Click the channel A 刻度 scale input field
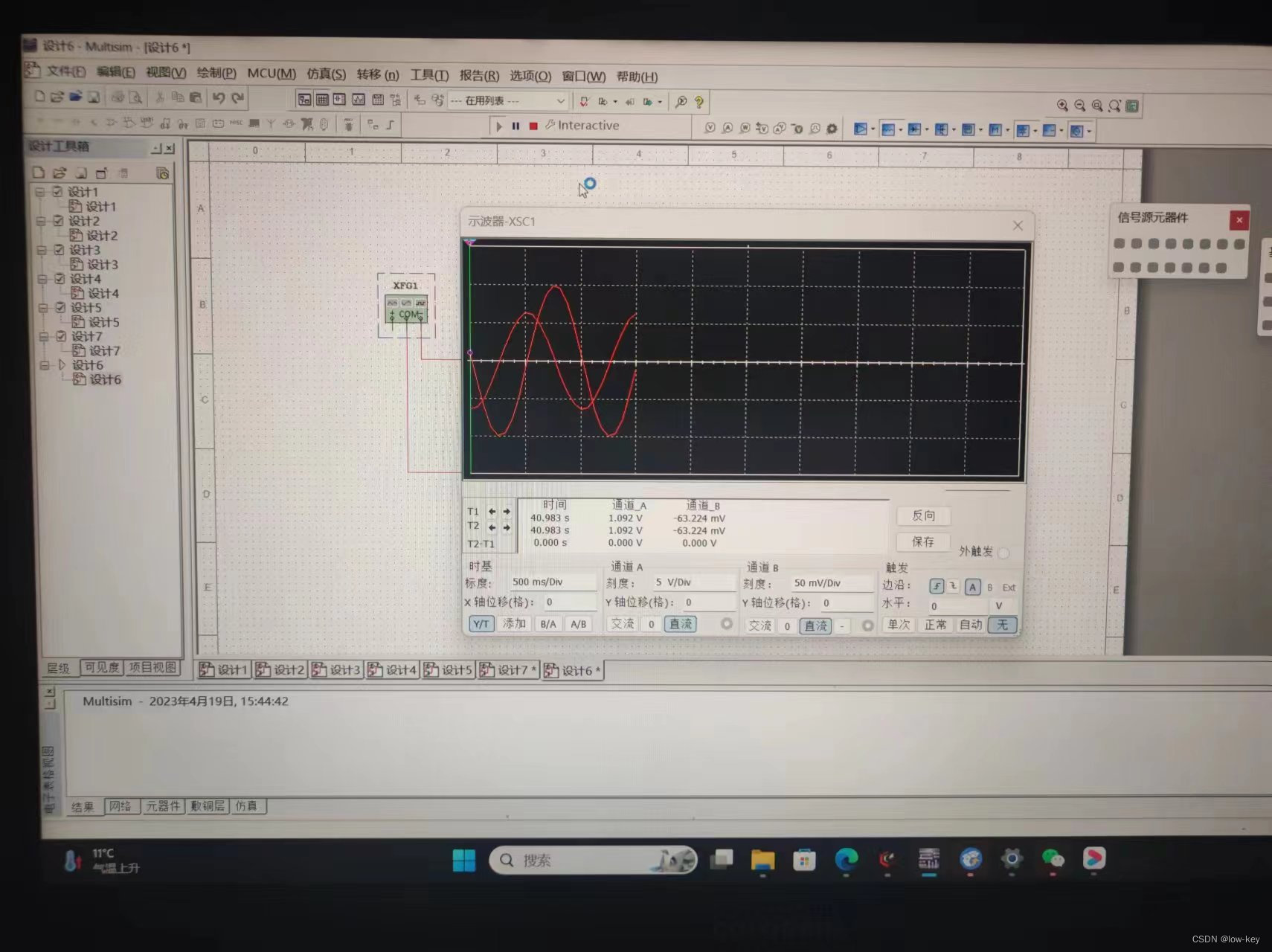 (692, 582)
